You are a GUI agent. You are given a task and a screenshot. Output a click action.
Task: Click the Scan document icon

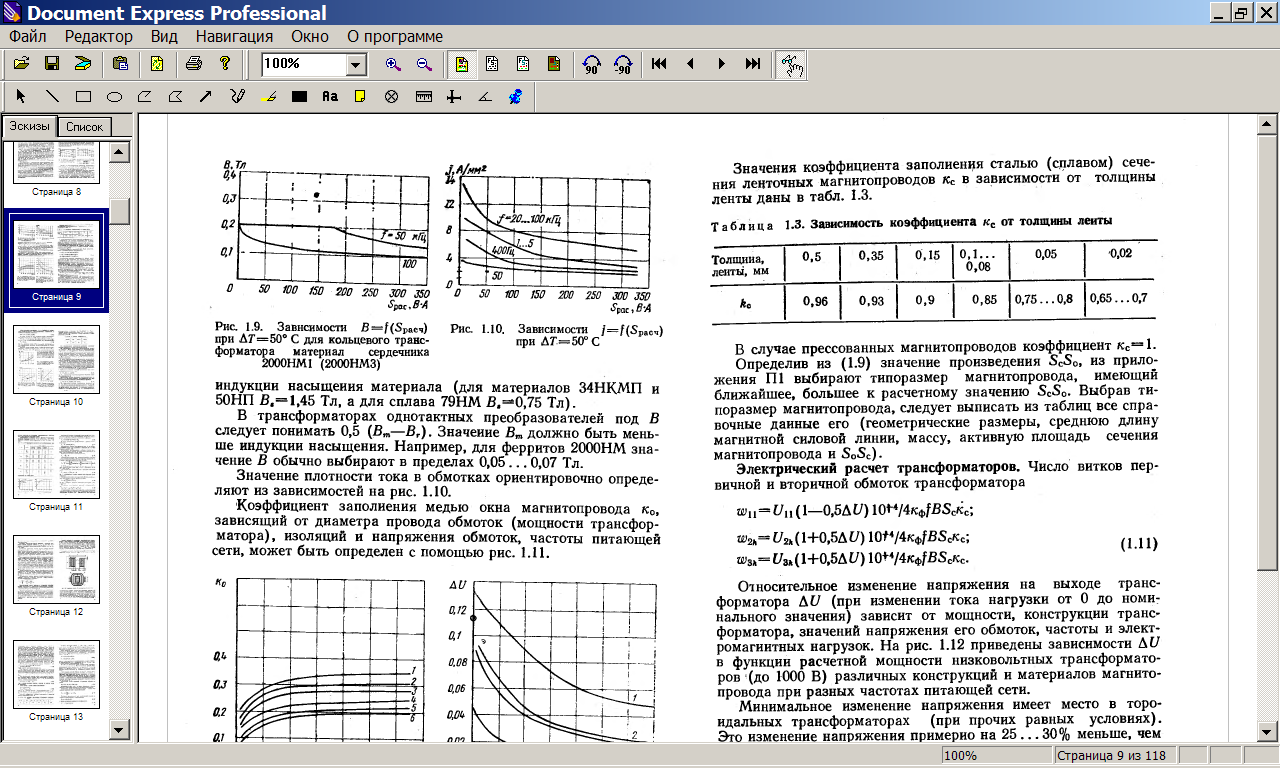(83, 64)
